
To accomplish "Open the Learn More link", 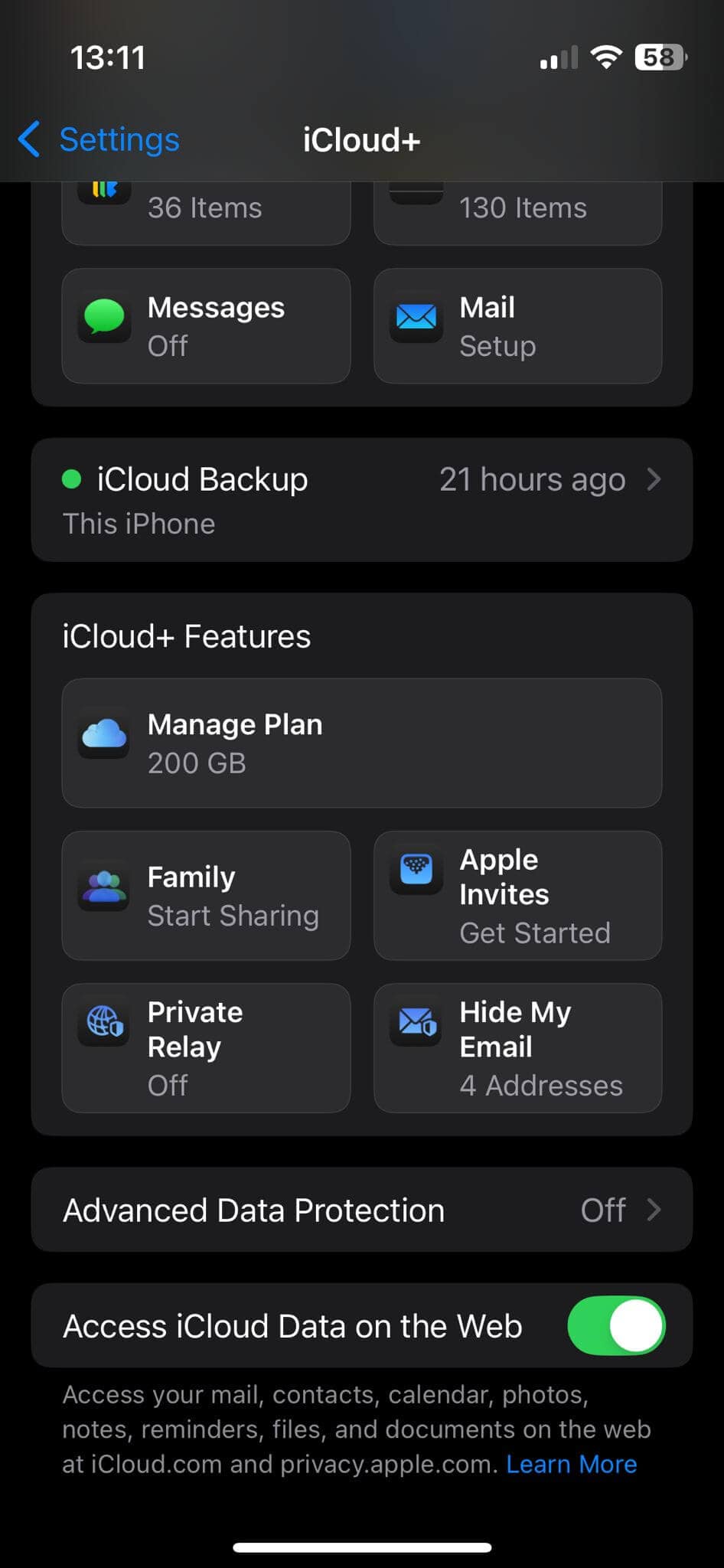I will tap(571, 1464).
